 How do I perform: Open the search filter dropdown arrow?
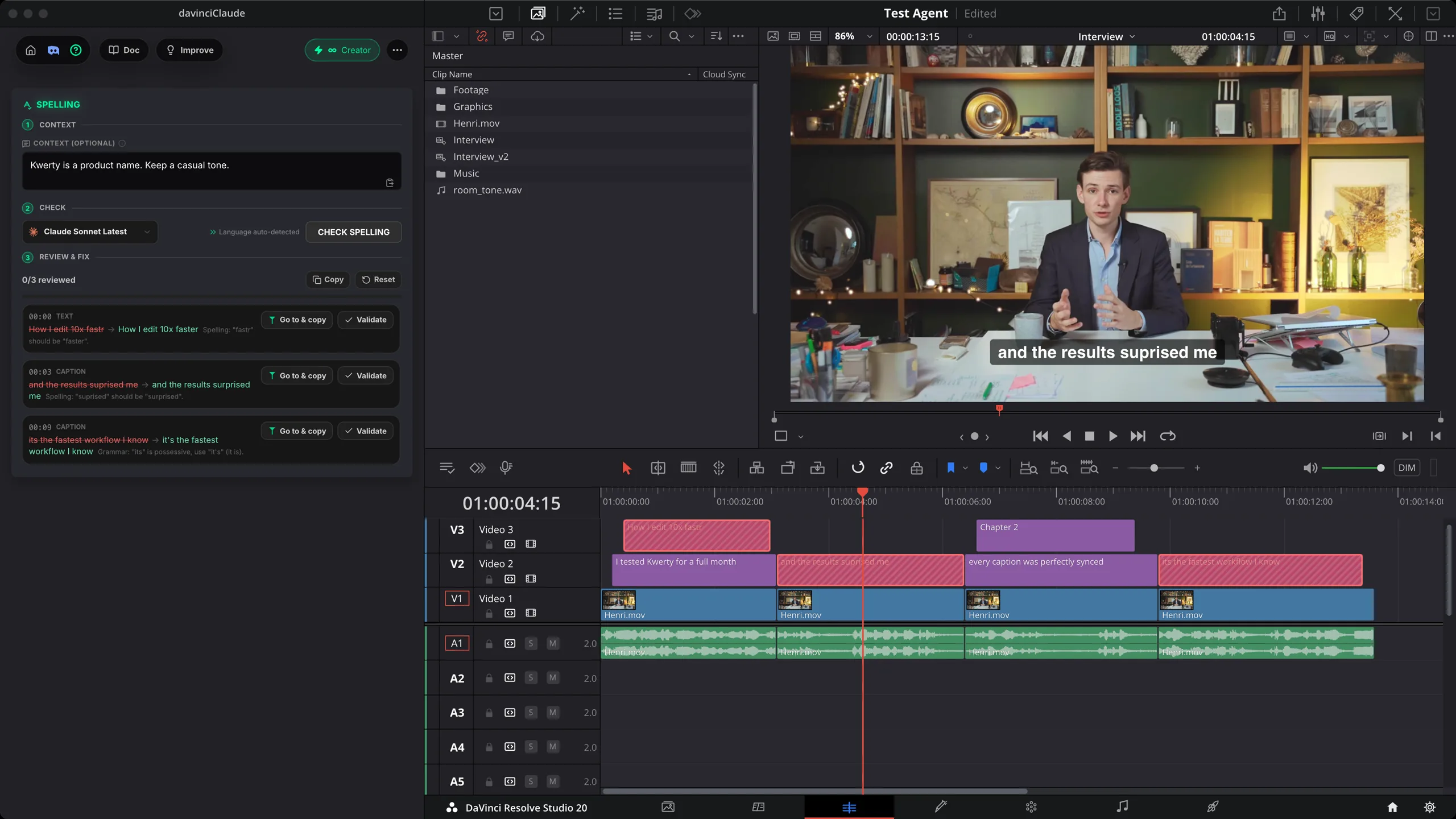691,36
